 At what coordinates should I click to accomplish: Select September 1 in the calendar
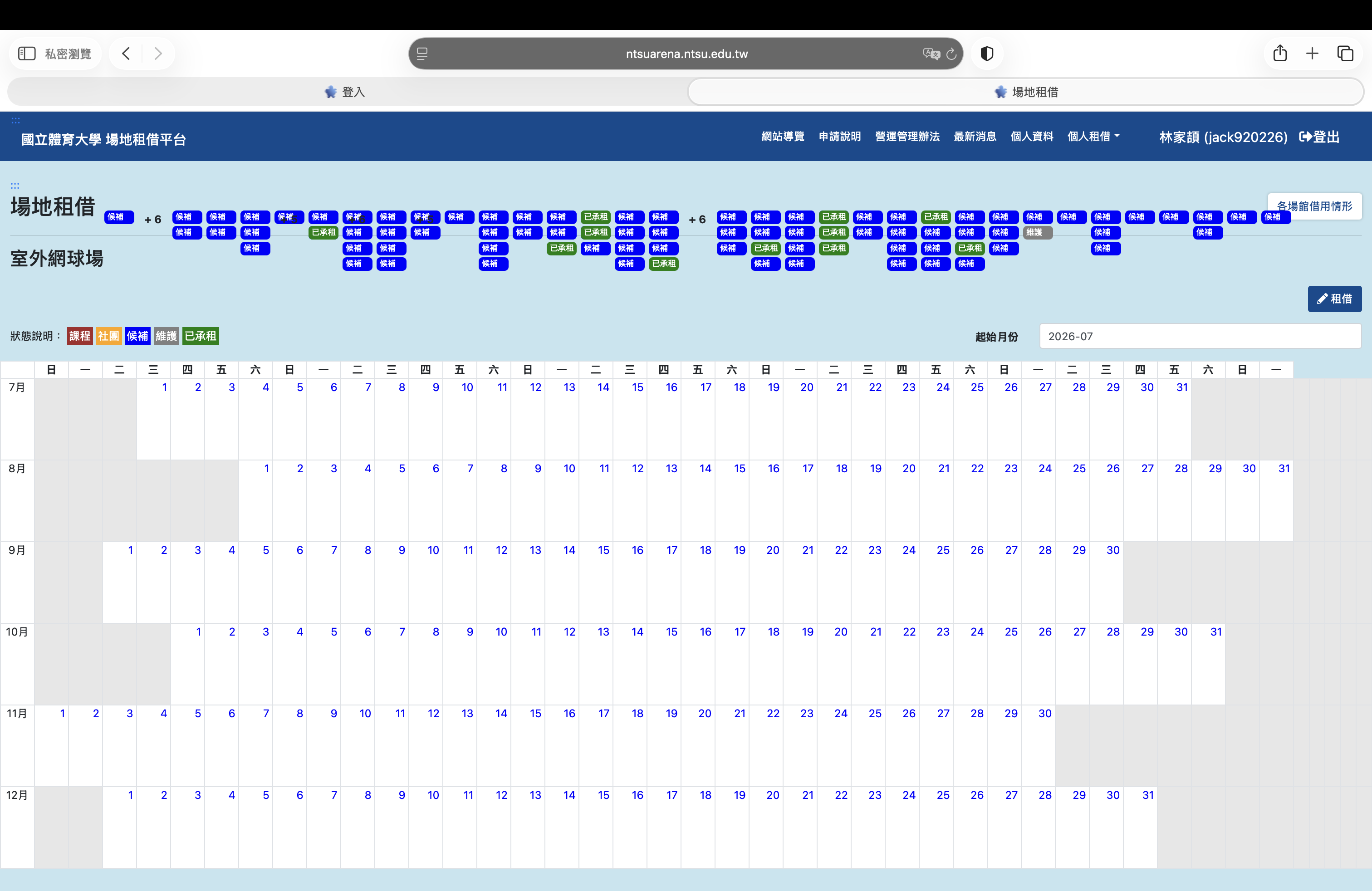click(130, 550)
